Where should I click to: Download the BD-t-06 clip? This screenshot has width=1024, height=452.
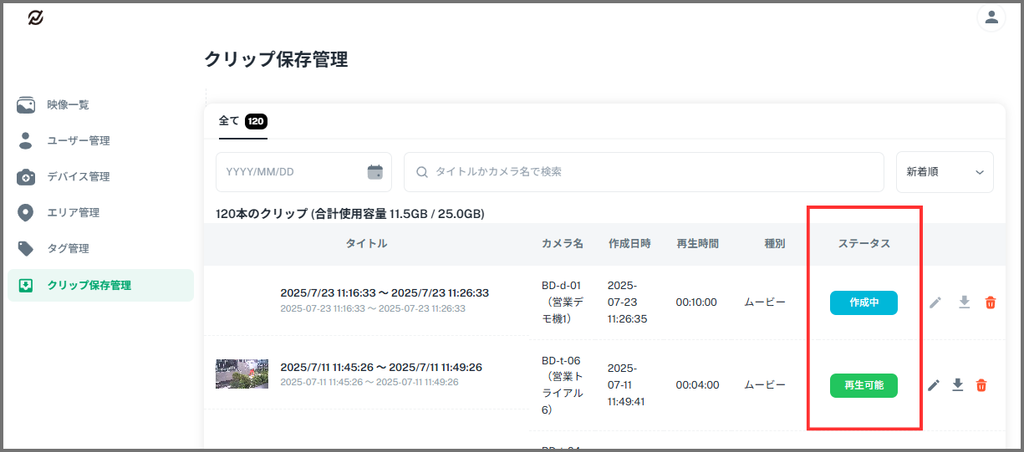point(957,385)
